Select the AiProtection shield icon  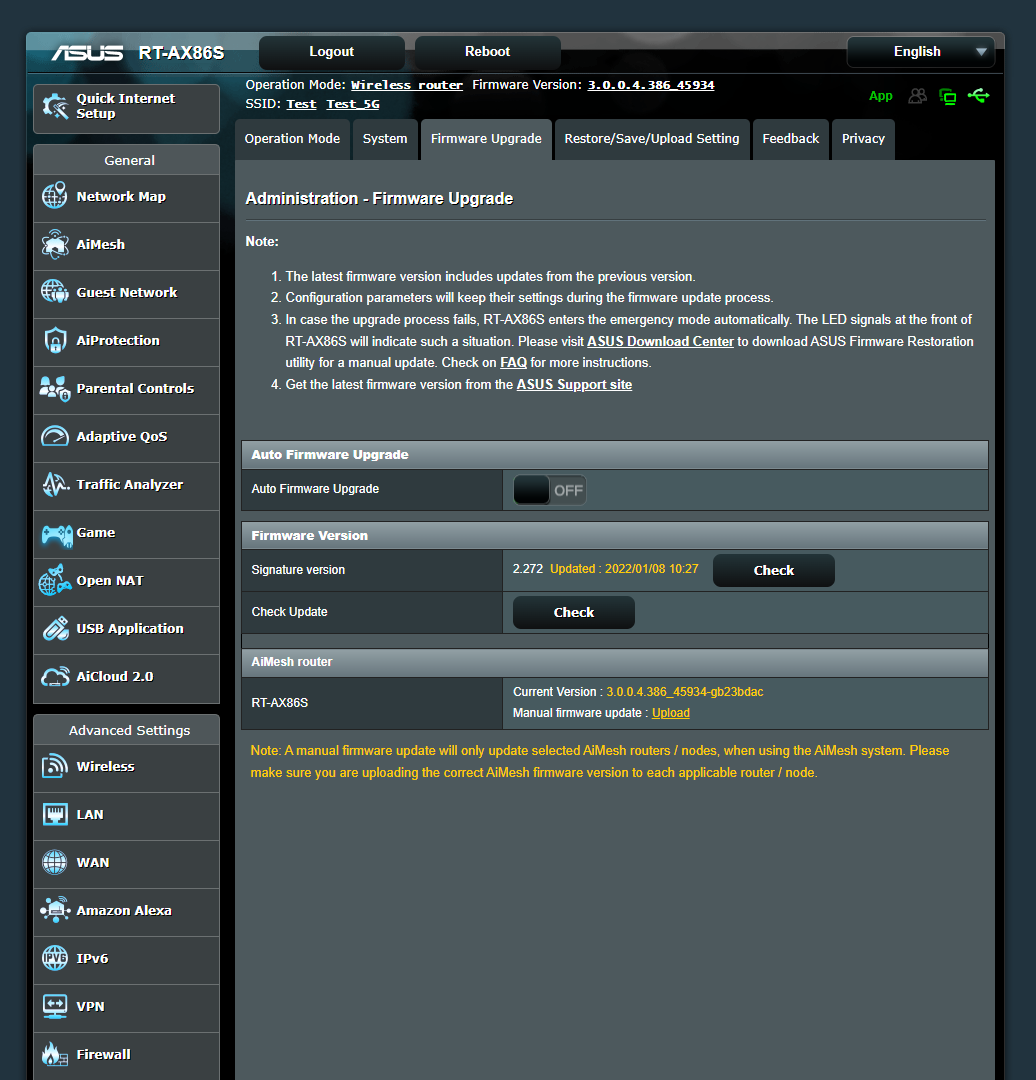click(x=54, y=340)
